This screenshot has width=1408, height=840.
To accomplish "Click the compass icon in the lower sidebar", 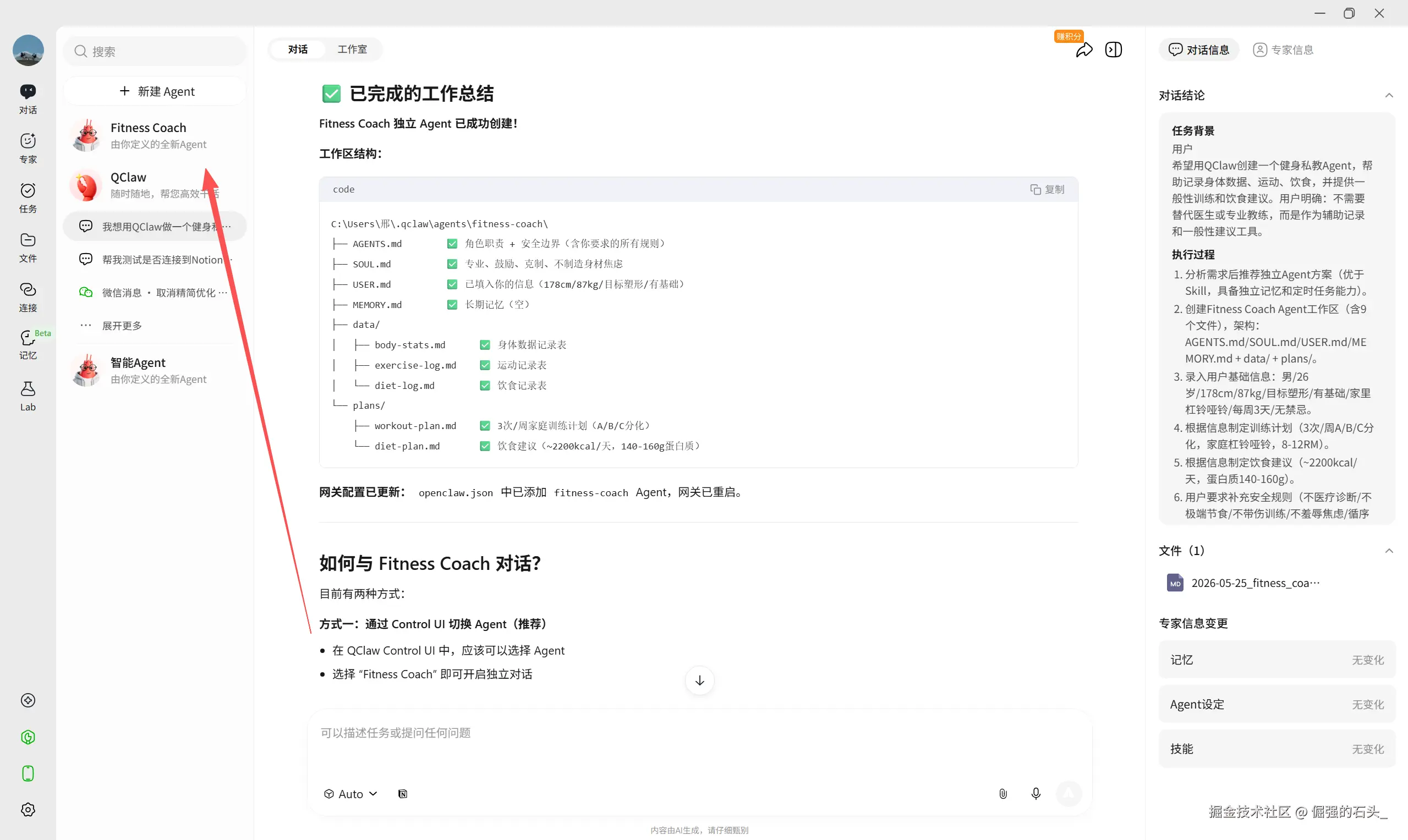I will point(28,700).
